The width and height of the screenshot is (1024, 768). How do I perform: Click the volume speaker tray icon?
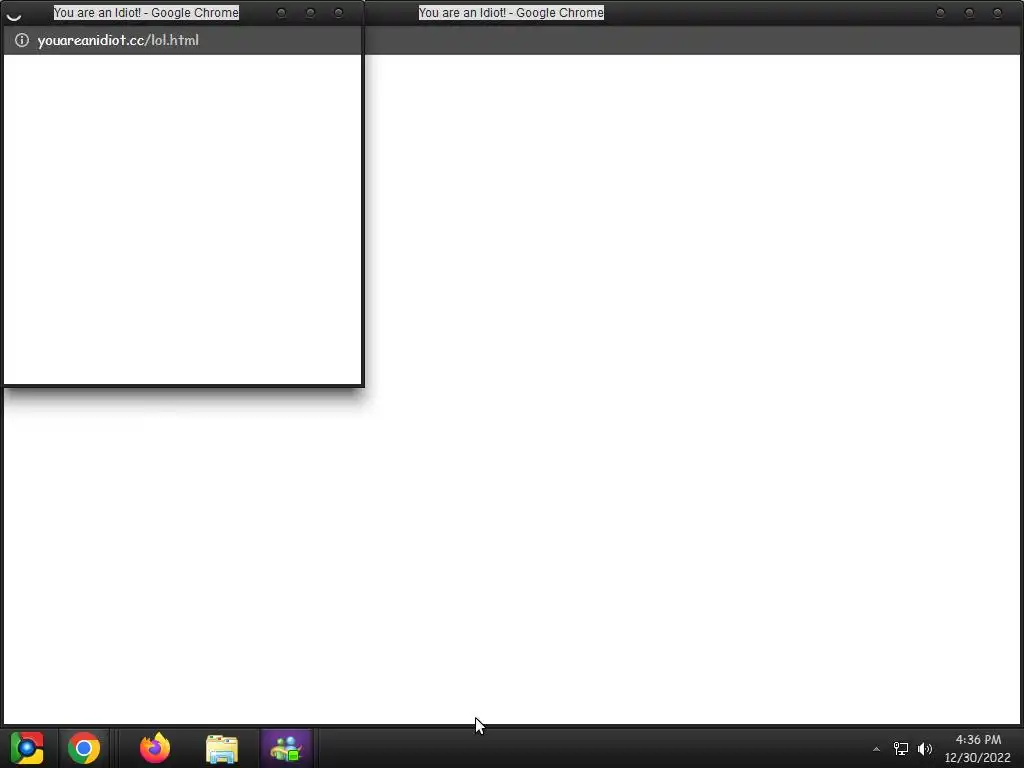[x=925, y=748]
